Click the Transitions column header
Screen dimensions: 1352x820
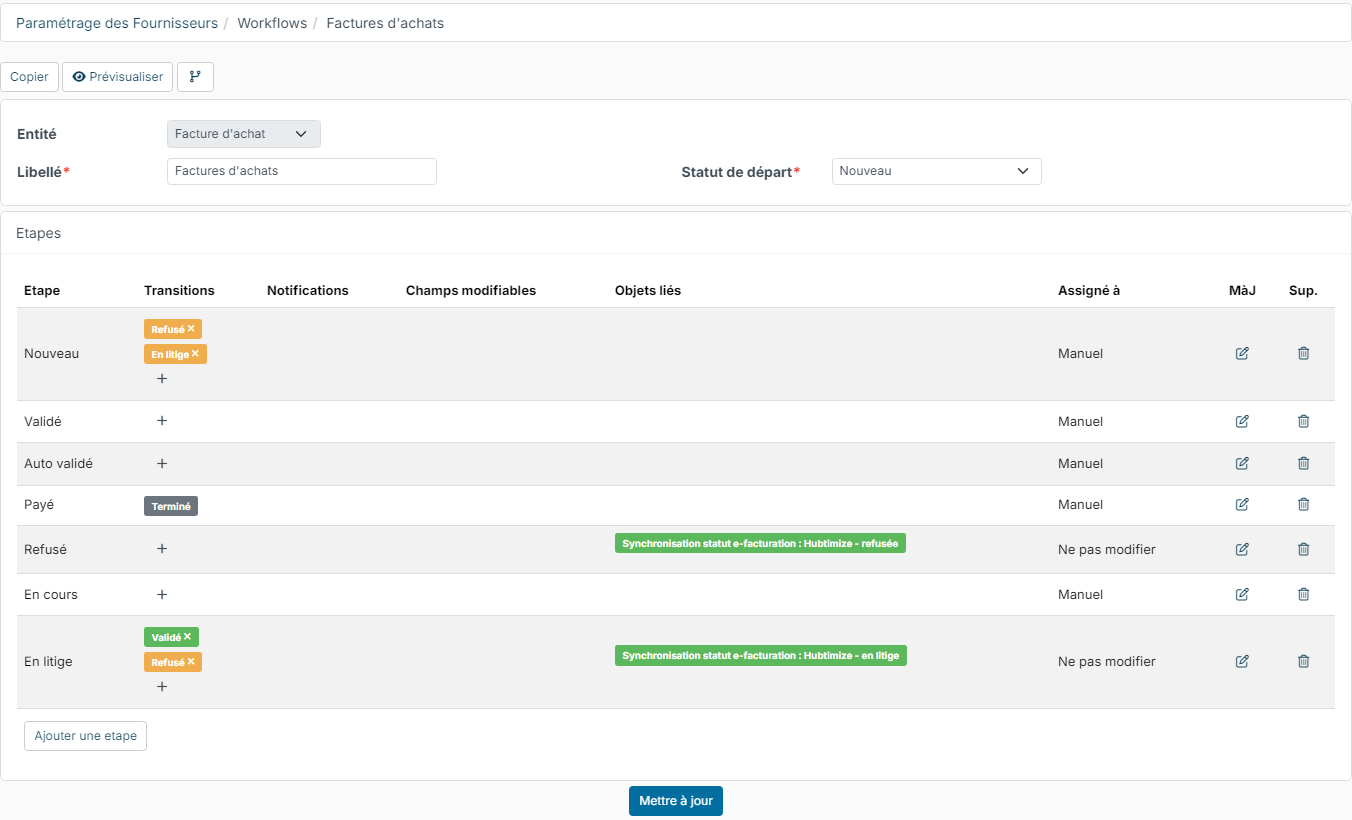pos(179,291)
